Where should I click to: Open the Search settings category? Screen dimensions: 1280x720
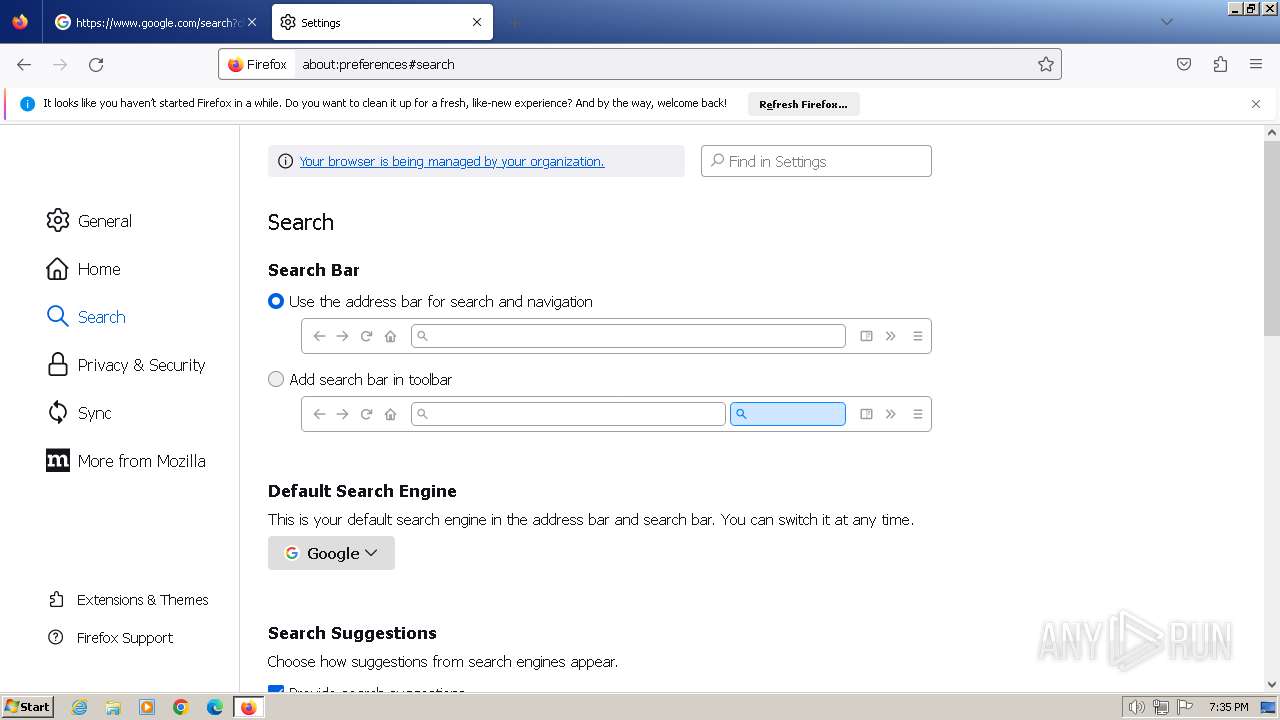tap(86, 317)
